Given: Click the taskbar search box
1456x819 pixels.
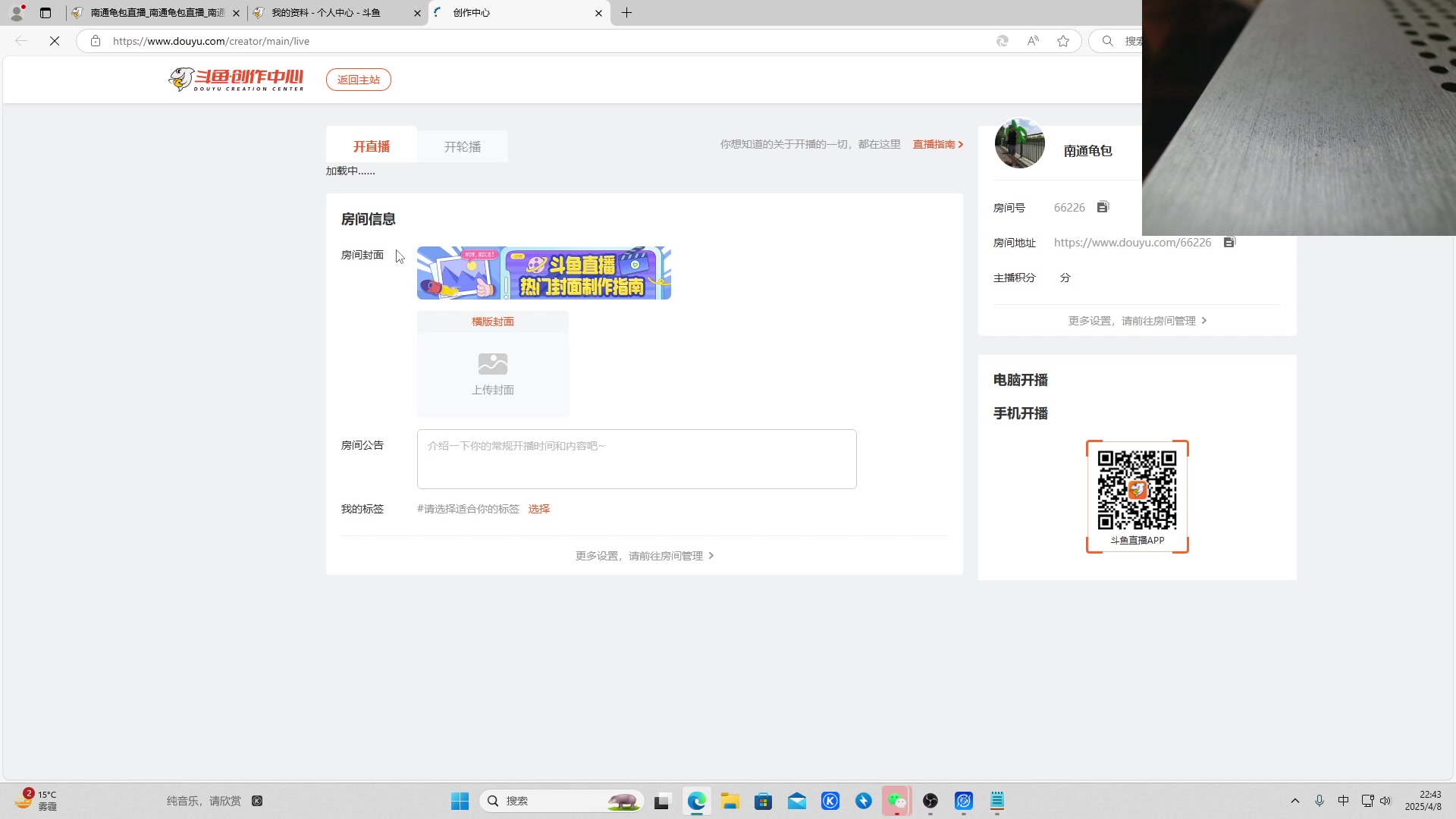Looking at the screenshot, I should (562, 801).
